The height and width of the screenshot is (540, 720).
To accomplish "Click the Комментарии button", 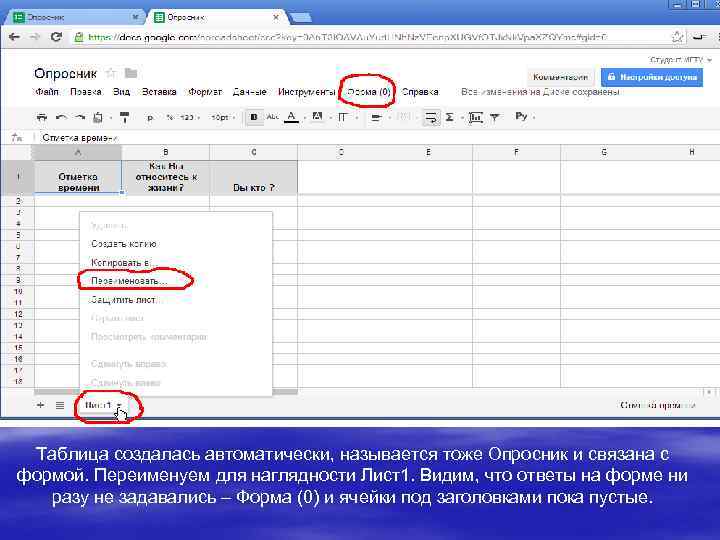I will [x=560, y=77].
